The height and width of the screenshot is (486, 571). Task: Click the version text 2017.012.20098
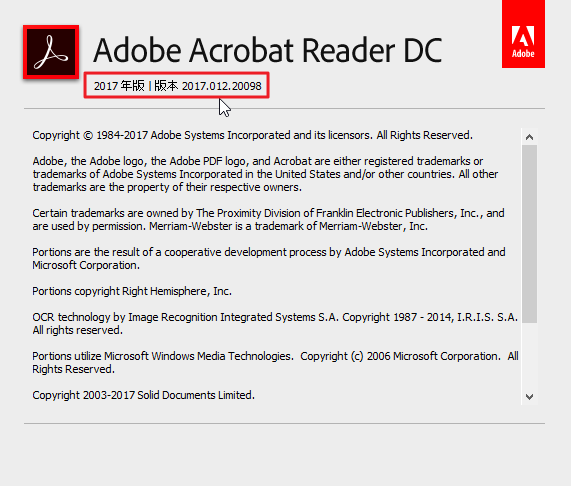tap(221, 86)
